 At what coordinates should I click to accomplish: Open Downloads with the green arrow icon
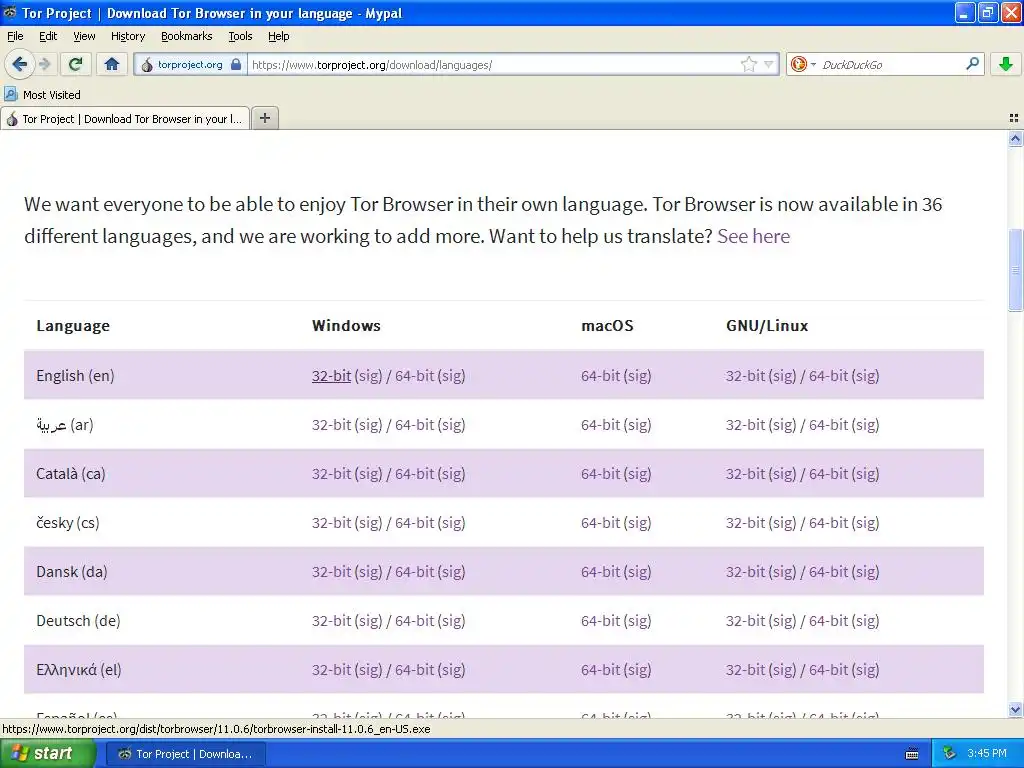click(x=1006, y=64)
